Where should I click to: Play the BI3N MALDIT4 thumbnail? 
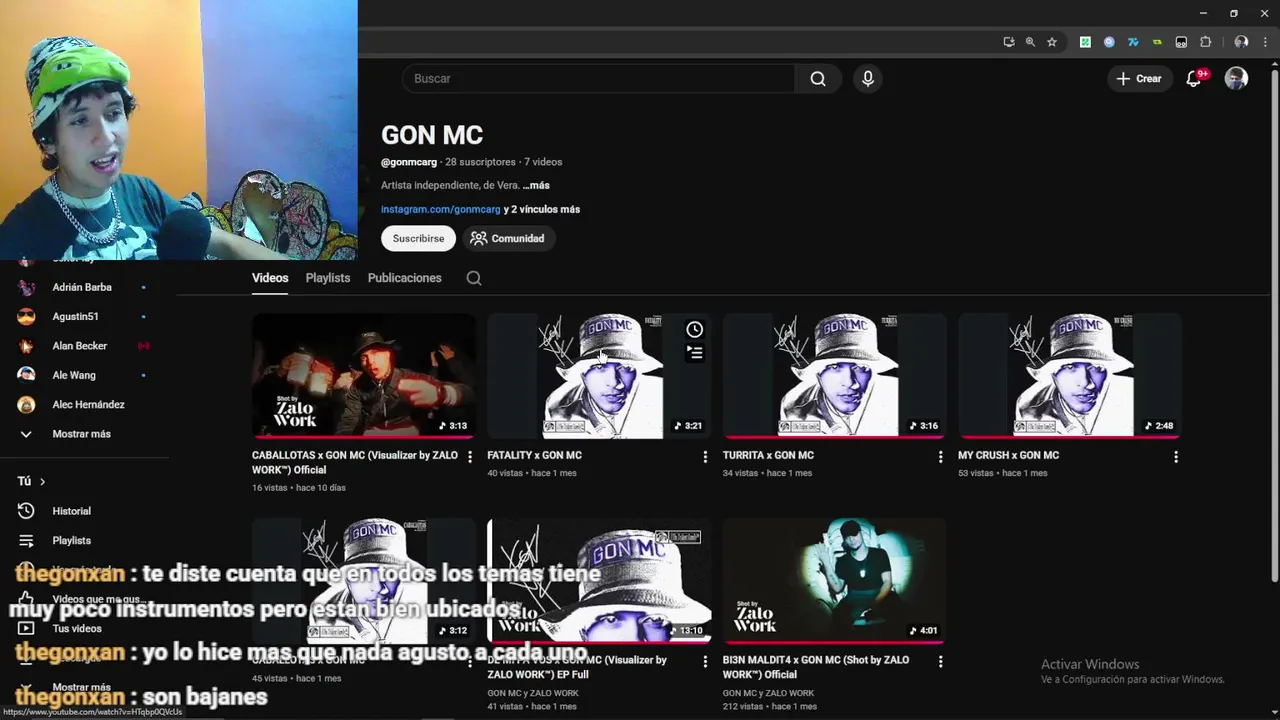tap(835, 581)
